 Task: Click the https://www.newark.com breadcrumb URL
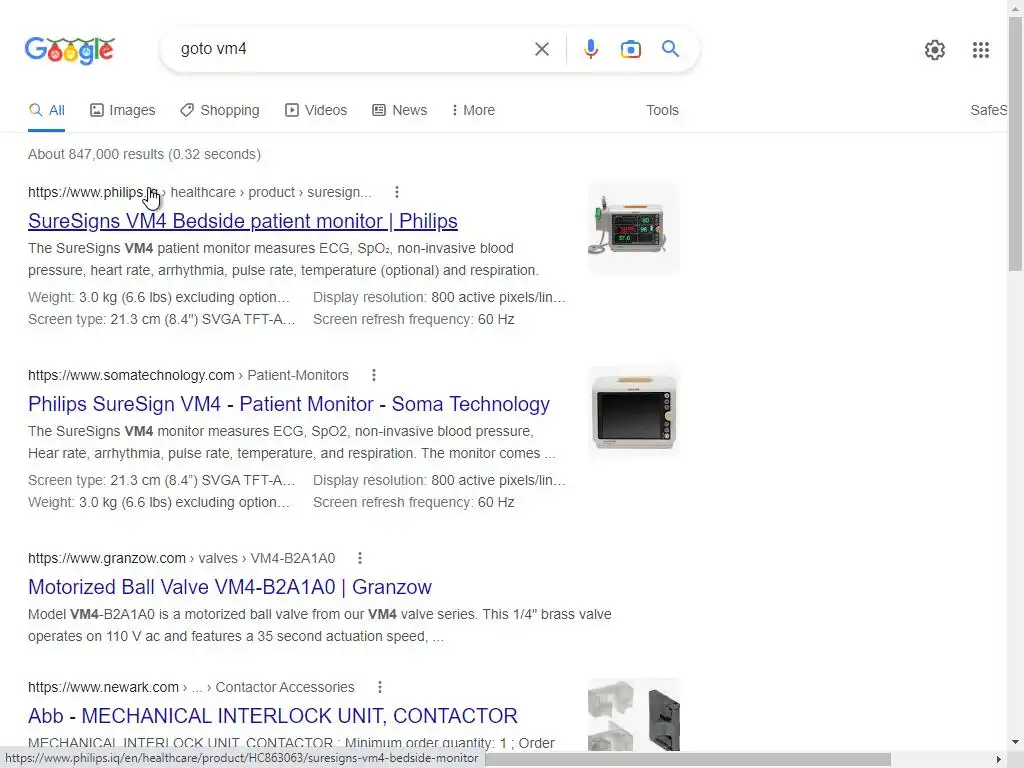coord(103,687)
